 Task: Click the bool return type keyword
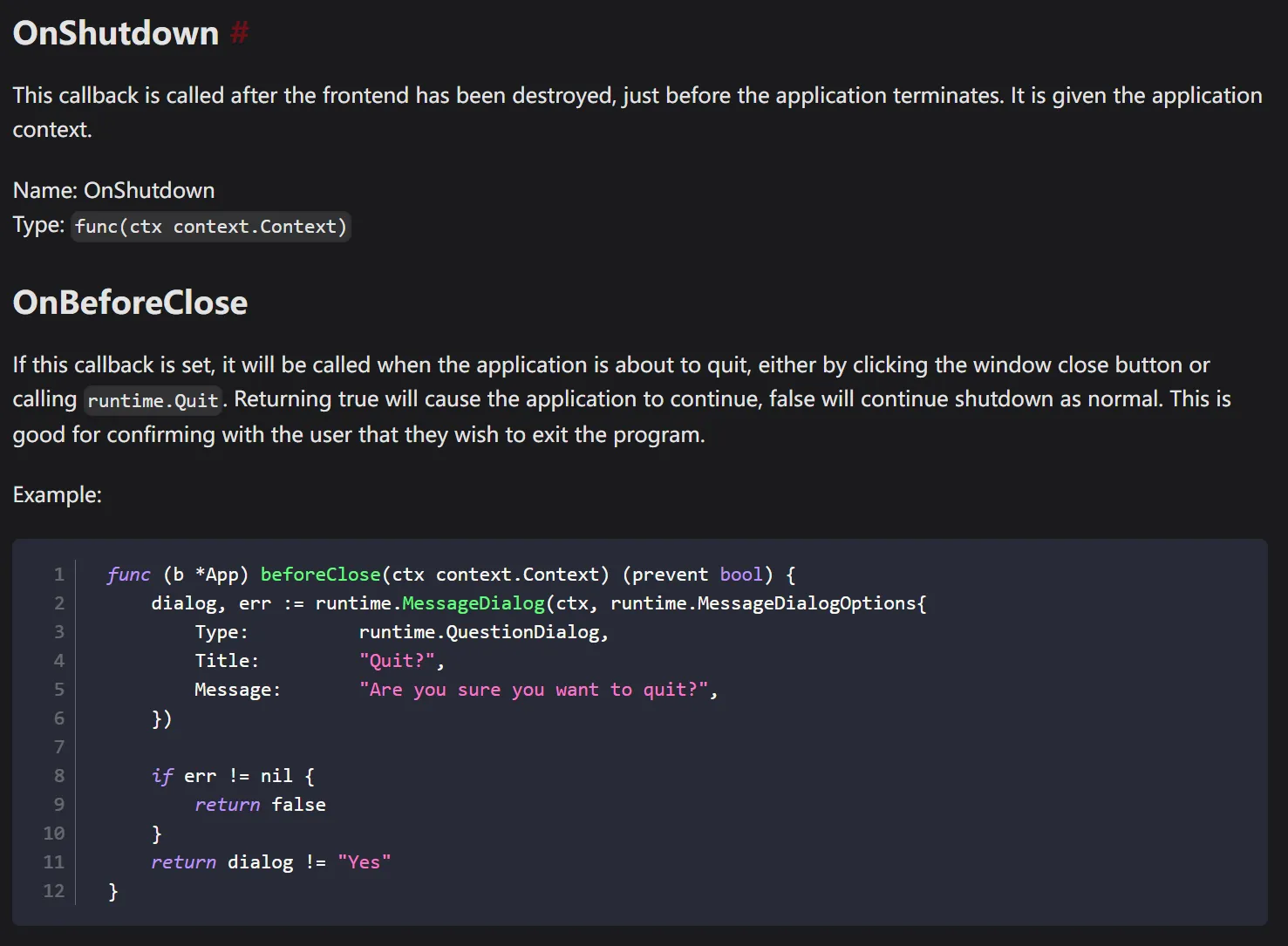tap(741, 575)
